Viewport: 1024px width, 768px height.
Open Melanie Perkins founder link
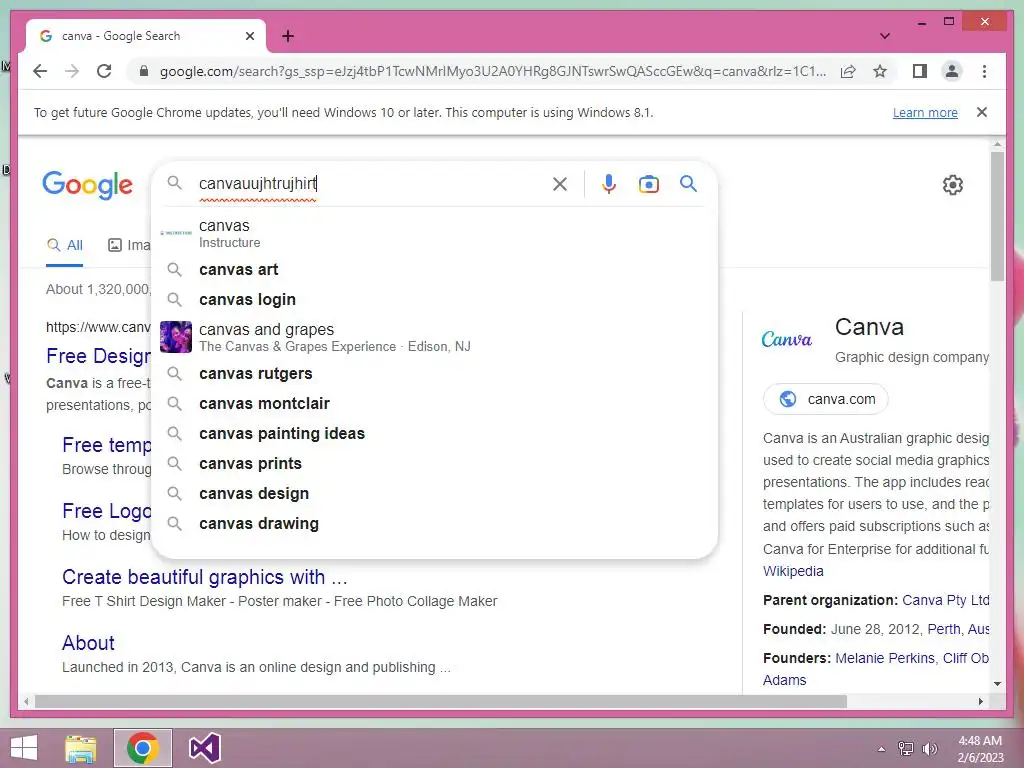885,658
